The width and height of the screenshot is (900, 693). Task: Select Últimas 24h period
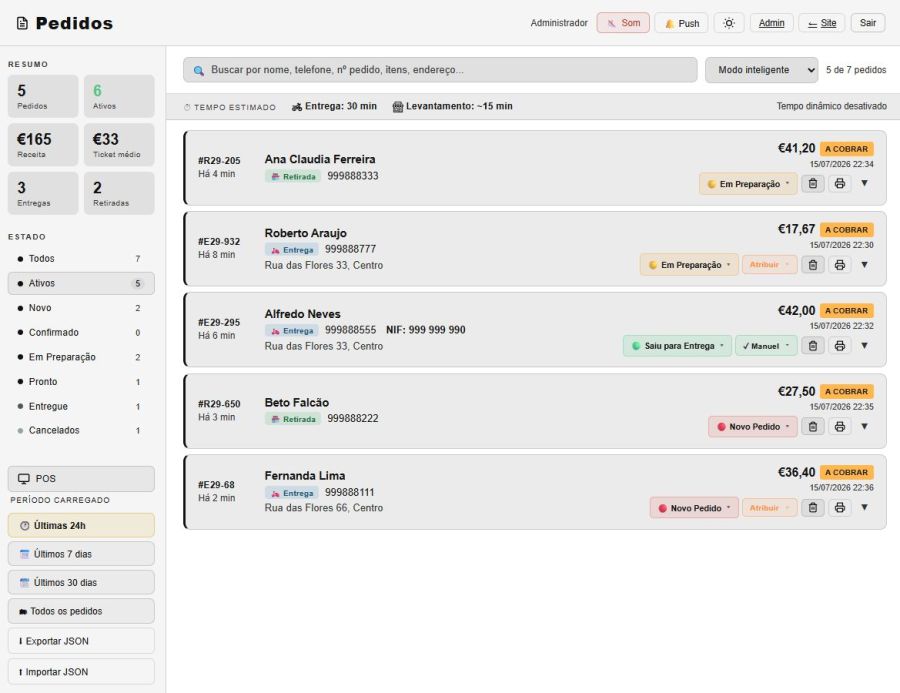pos(81,525)
